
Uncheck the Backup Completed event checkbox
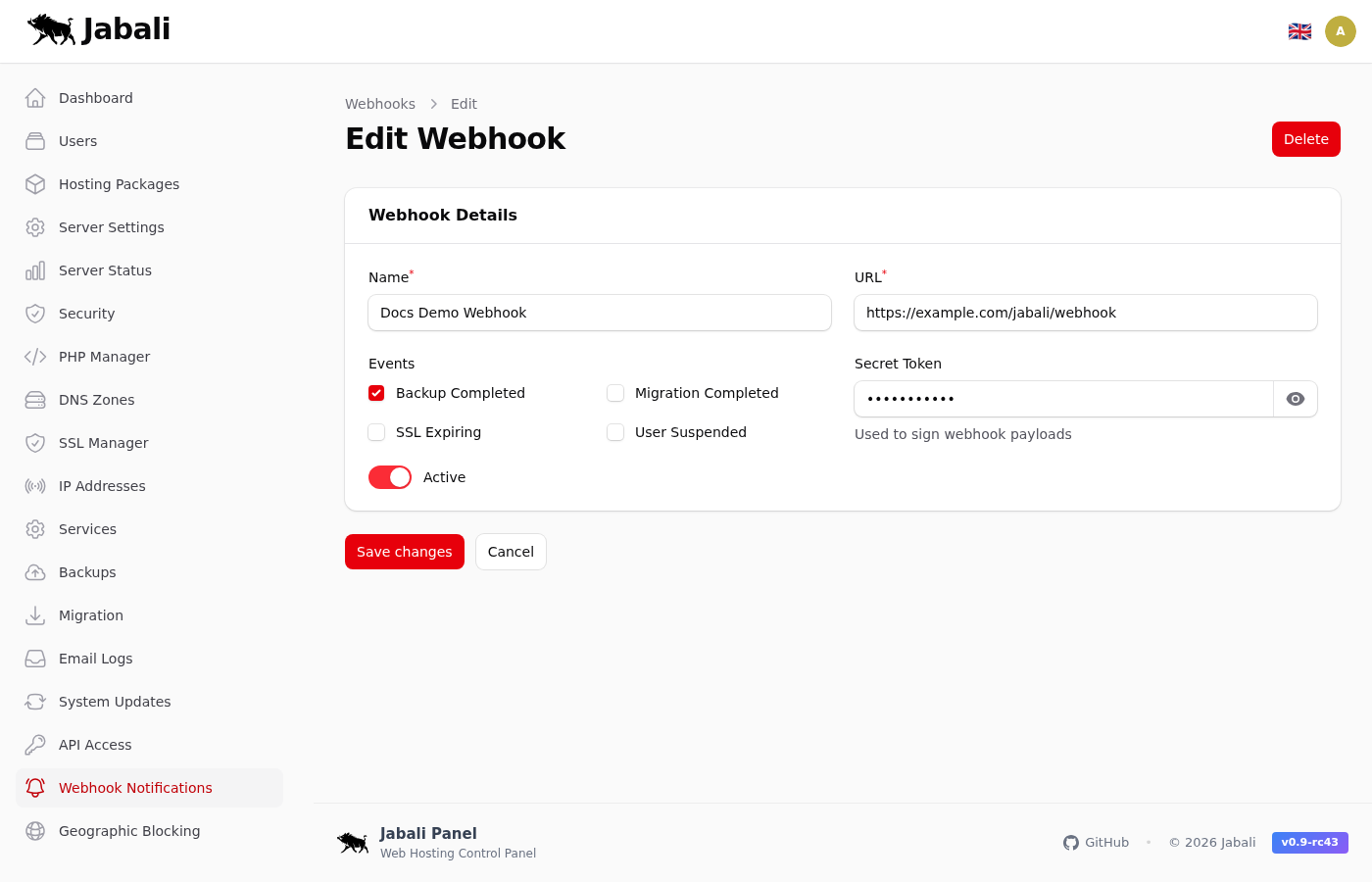click(x=376, y=393)
